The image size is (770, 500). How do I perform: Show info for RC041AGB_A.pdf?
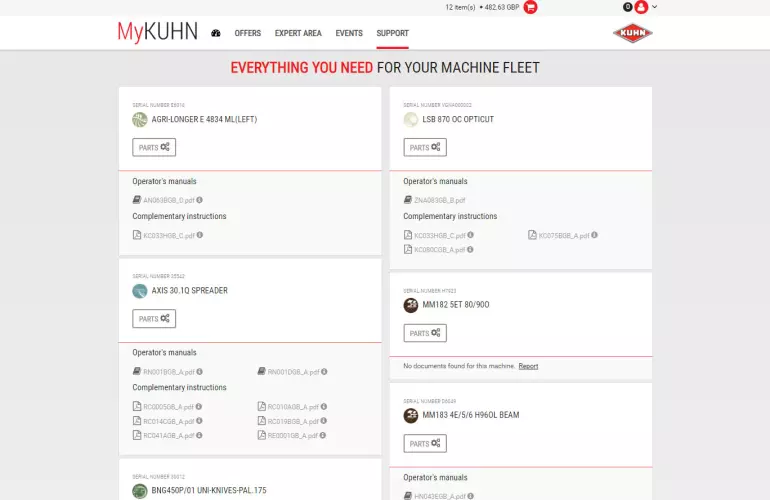pos(199,435)
